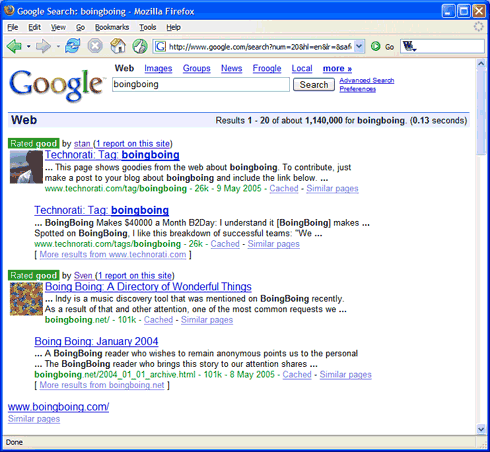Viewport: 490px width, 452px height.
Task: Open the Tools menu
Action: click(148, 27)
